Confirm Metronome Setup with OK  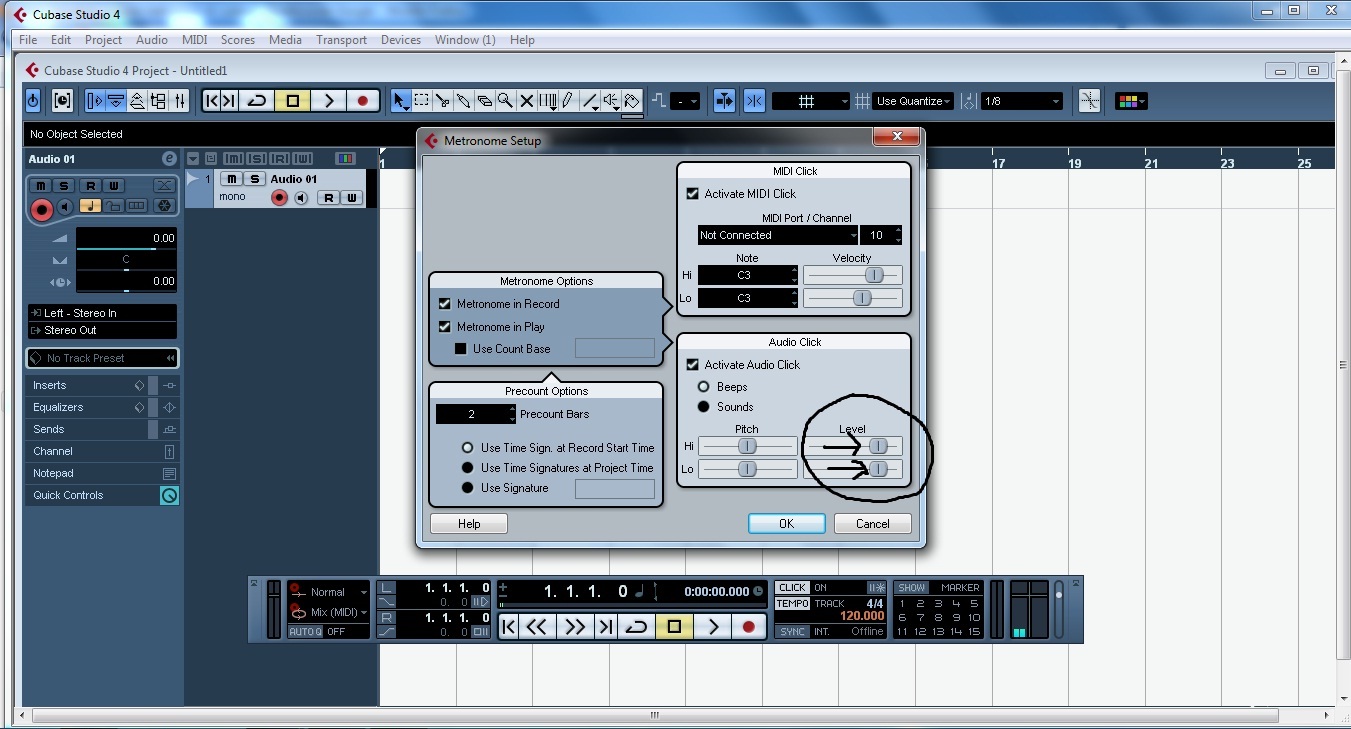[x=786, y=523]
